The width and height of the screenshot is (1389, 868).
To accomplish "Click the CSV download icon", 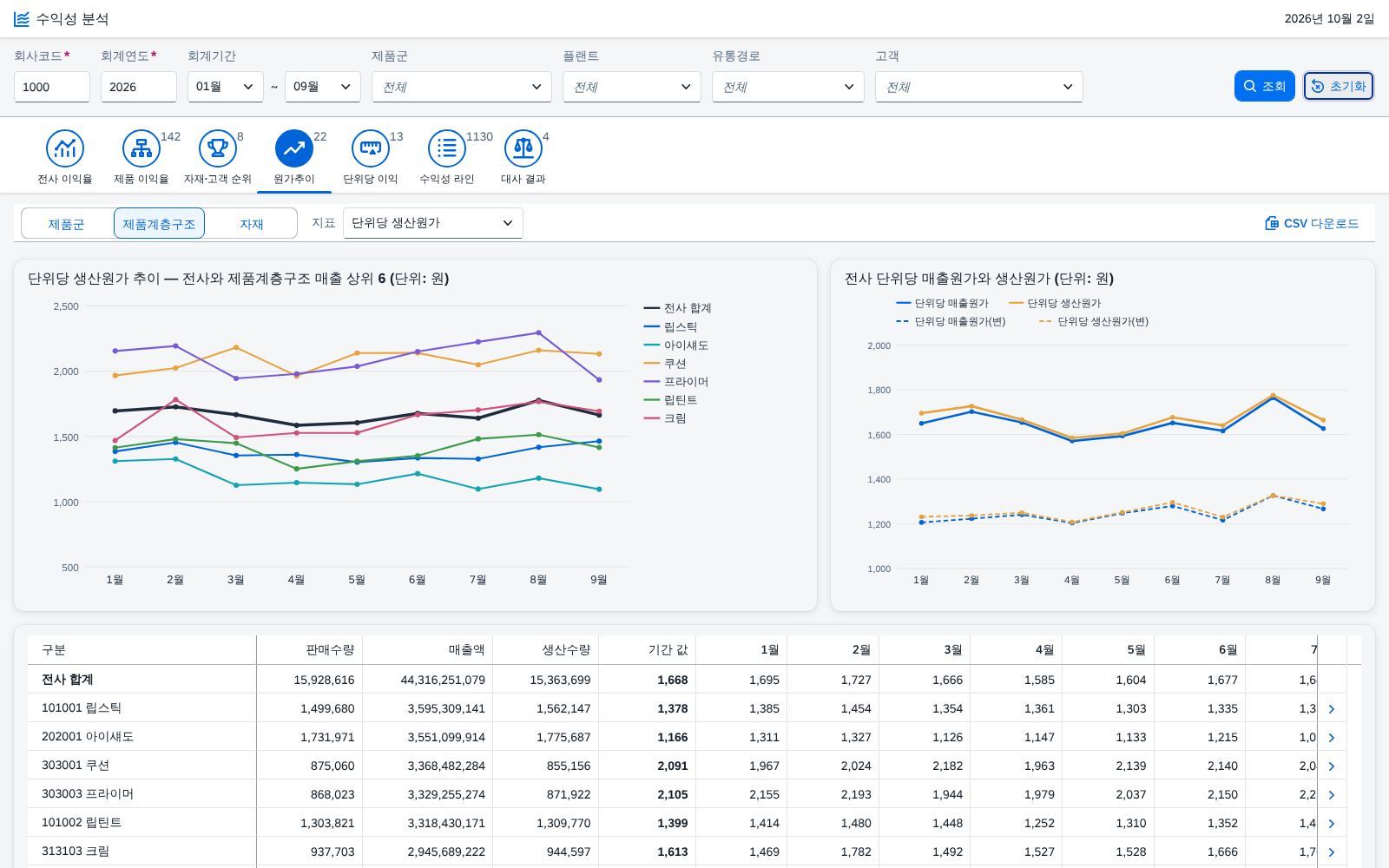I will (x=1272, y=223).
